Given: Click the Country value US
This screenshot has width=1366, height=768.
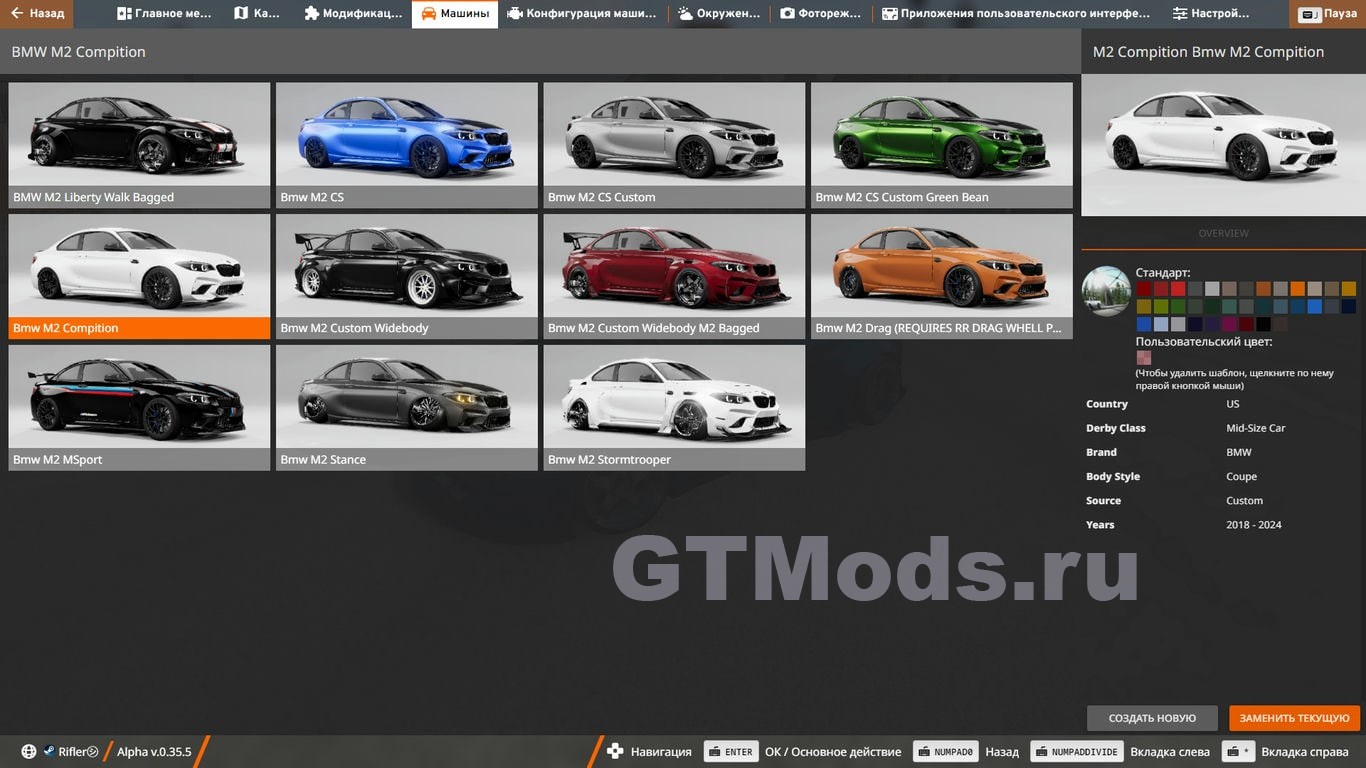Looking at the screenshot, I should pos(1233,404).
